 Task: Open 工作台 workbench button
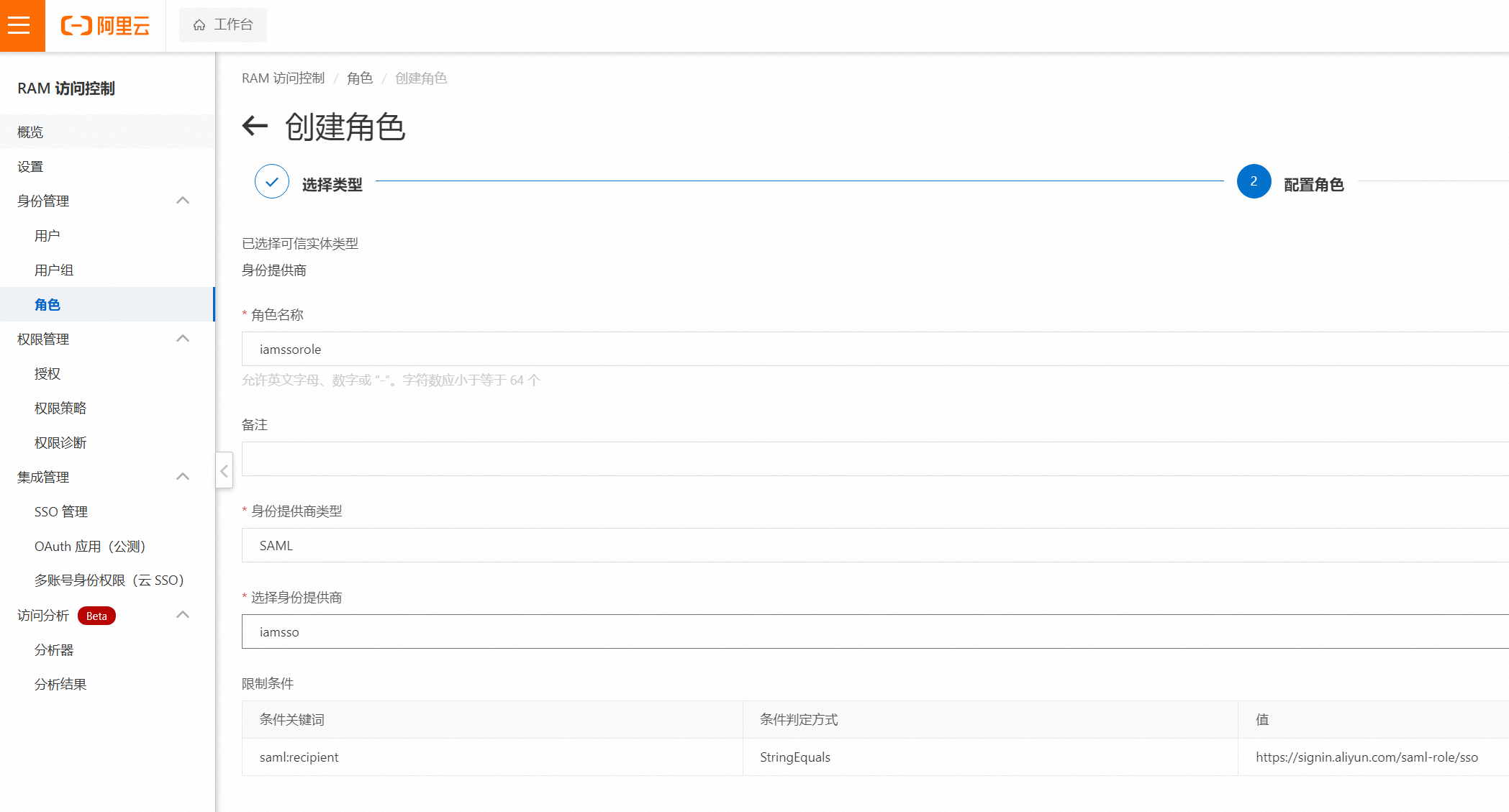(223, 25)
